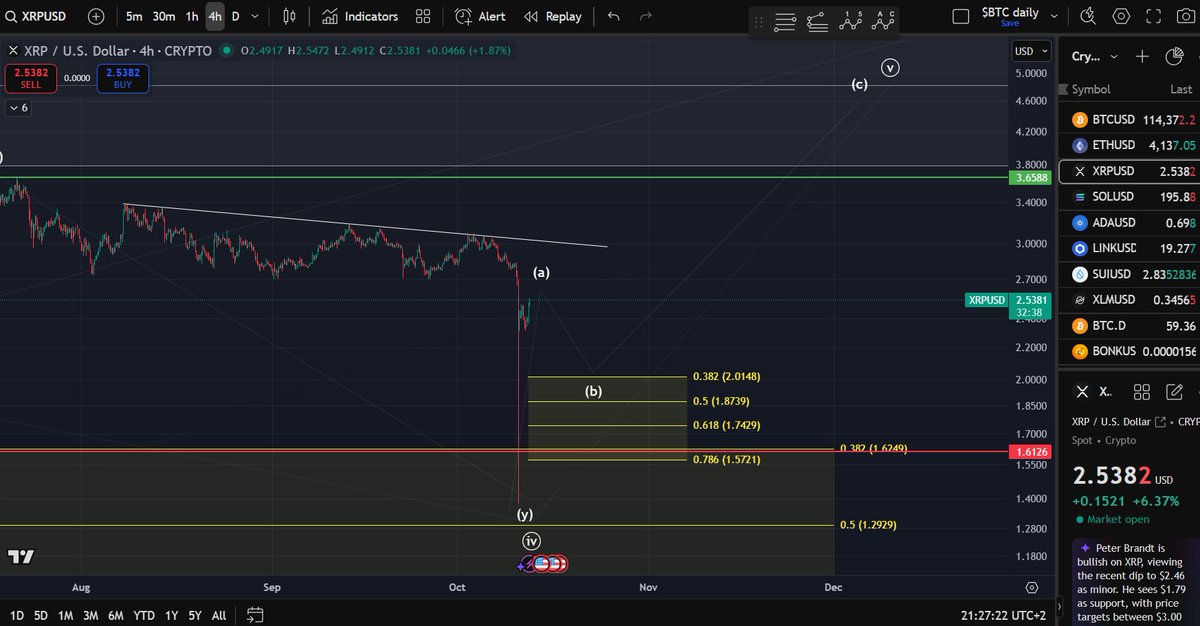The width and height of the screenshot is (1200, 626).
Task: Expand the timeframe interval dropdown
Action: pyautogui.click(x=256, y=17)
